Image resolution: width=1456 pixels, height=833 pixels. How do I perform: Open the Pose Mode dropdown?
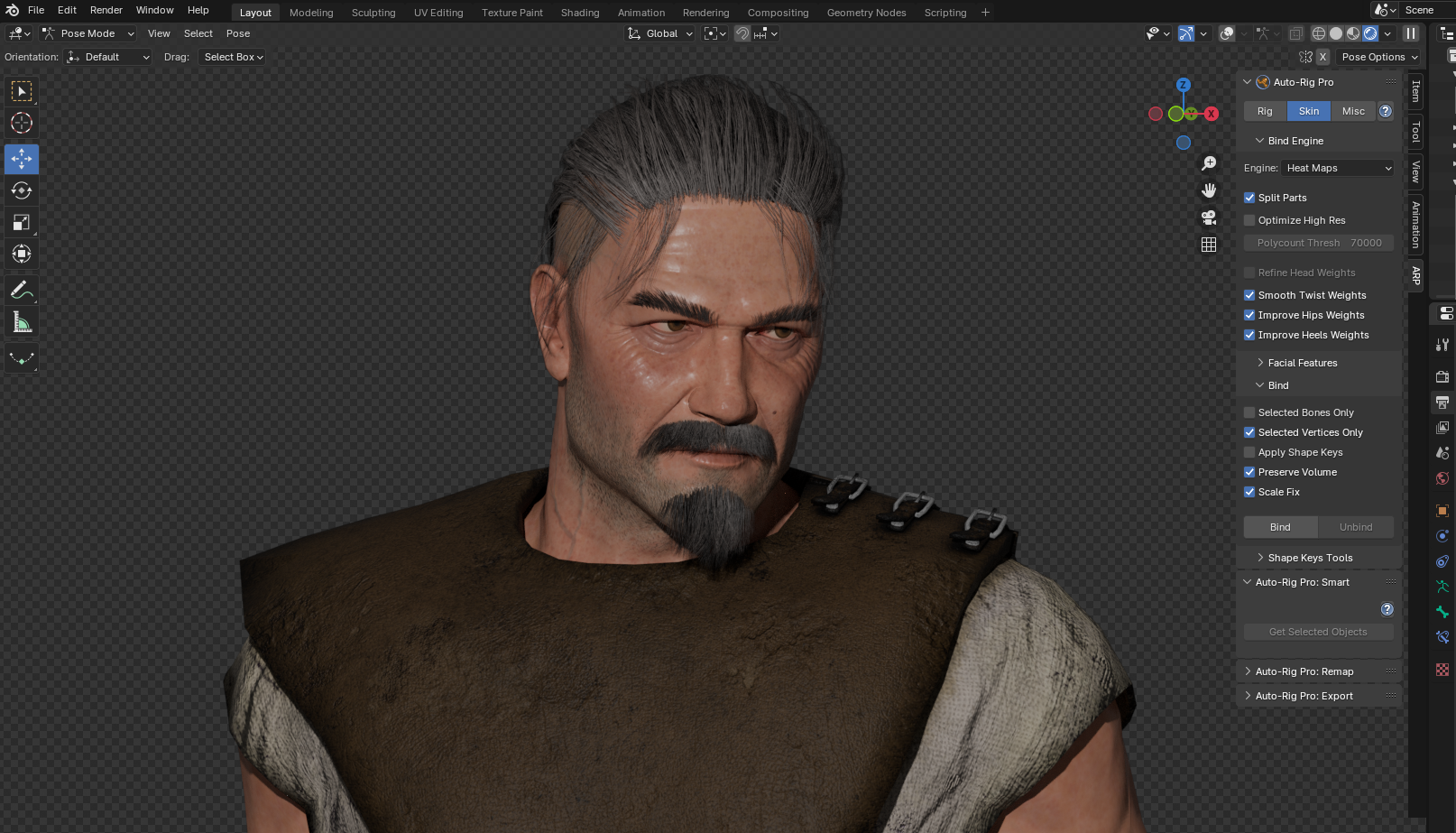pyautogui.click(x=88, y=33)
